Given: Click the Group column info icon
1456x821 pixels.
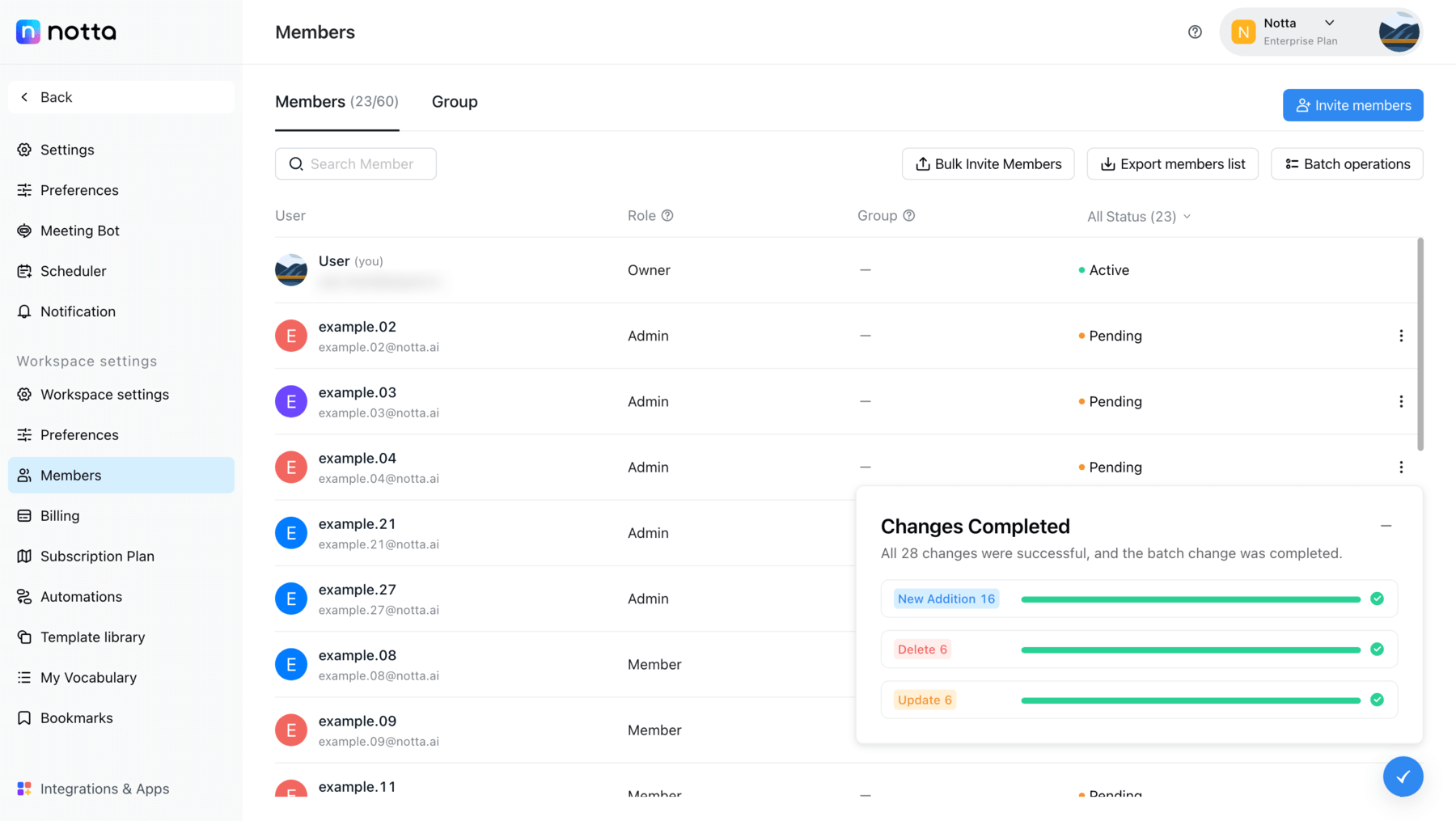Looking at the screenshot, I should 909,215.
